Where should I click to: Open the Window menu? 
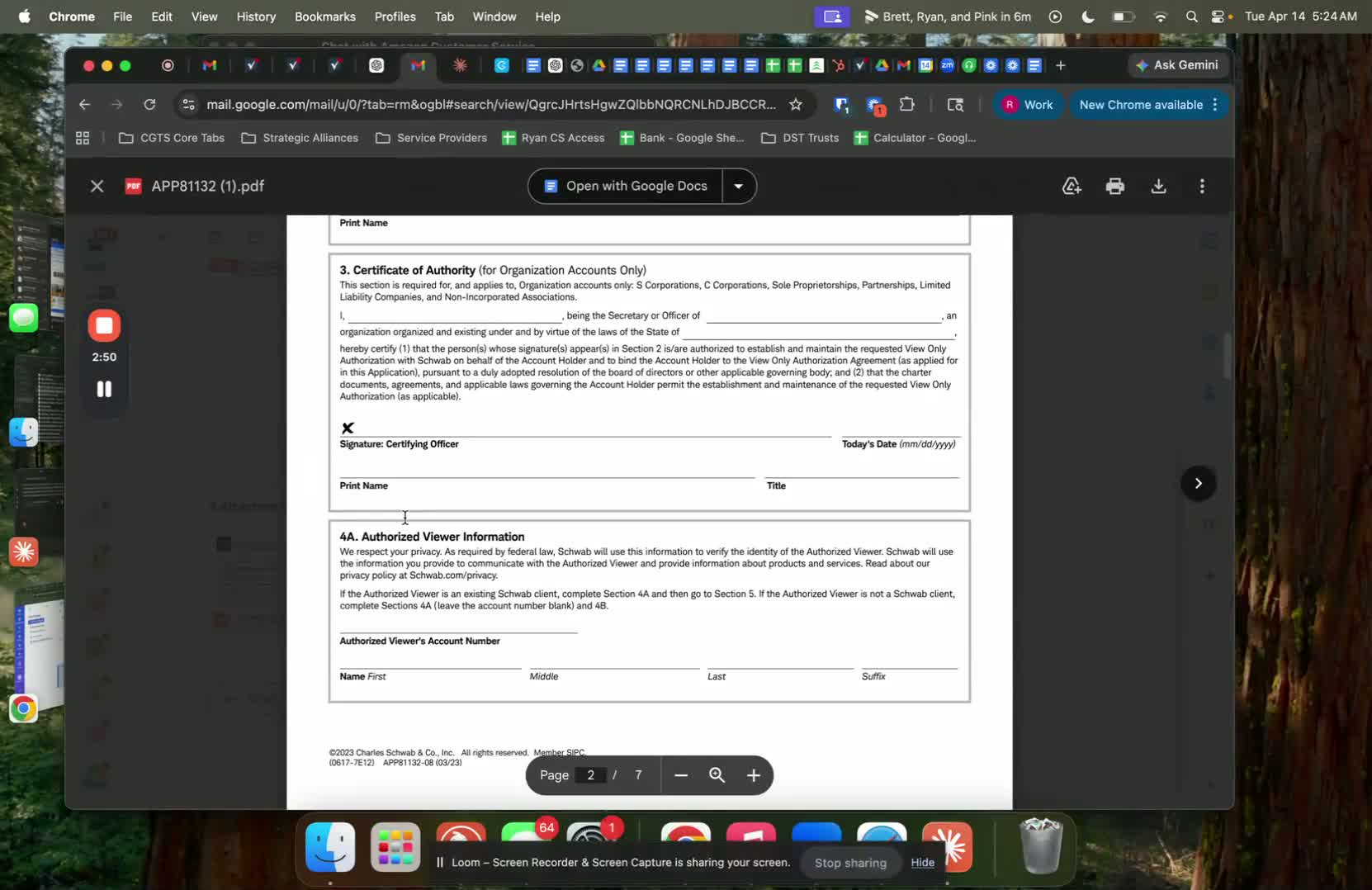tap(494, 17)
